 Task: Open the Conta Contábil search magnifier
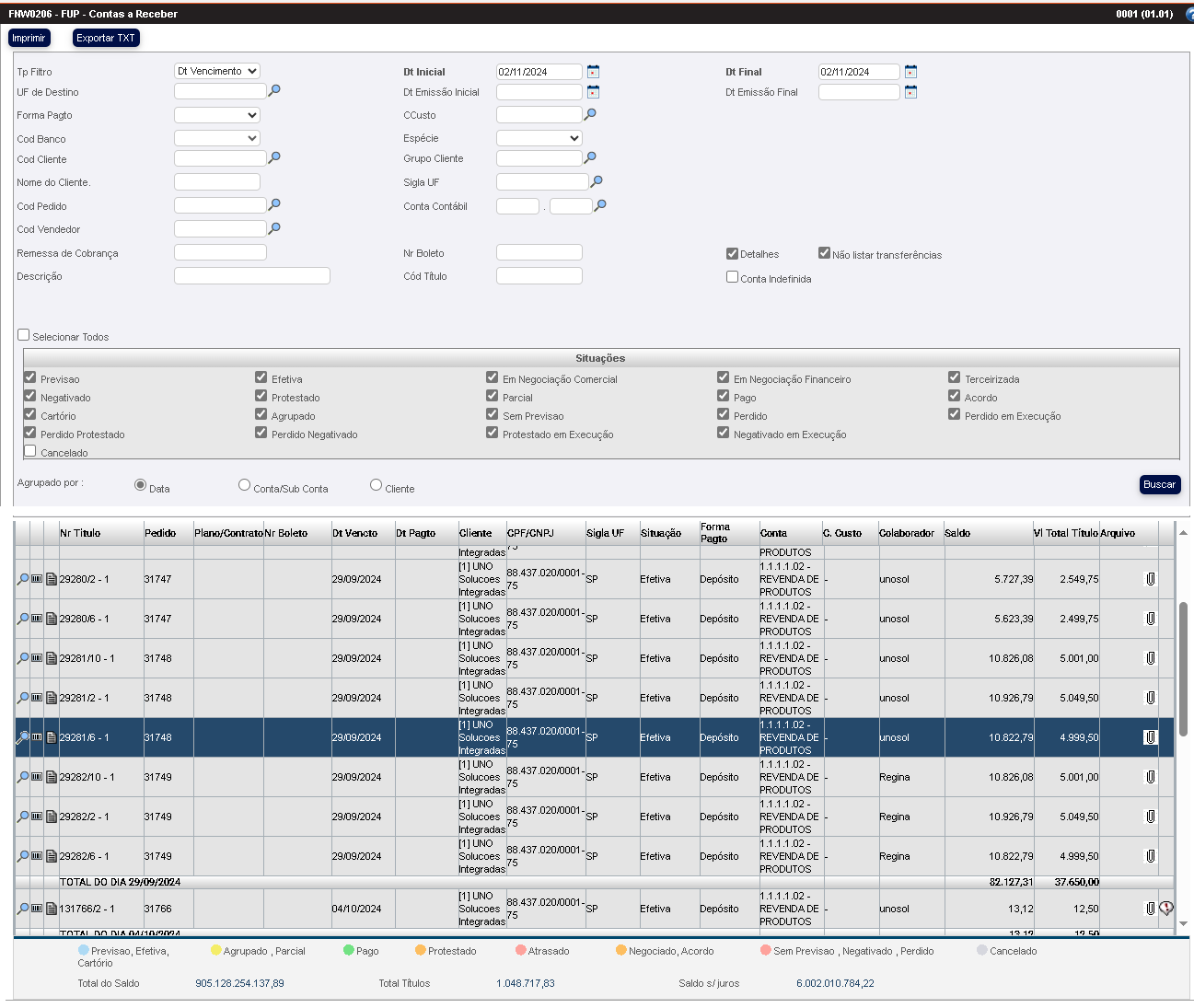600,205
